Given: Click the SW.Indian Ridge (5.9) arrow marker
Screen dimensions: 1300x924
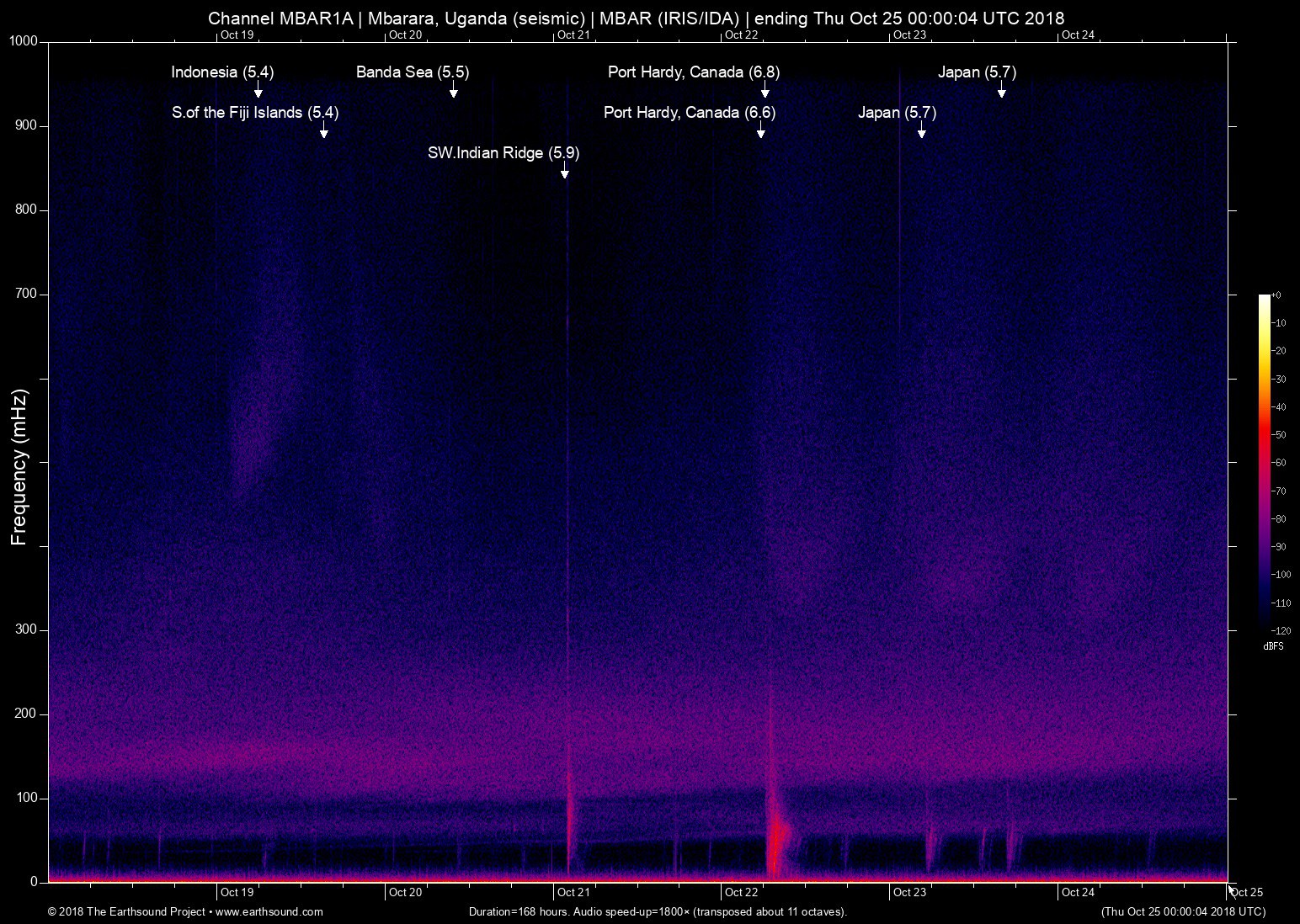Looking at the screenshot, I should coord(564,172).
